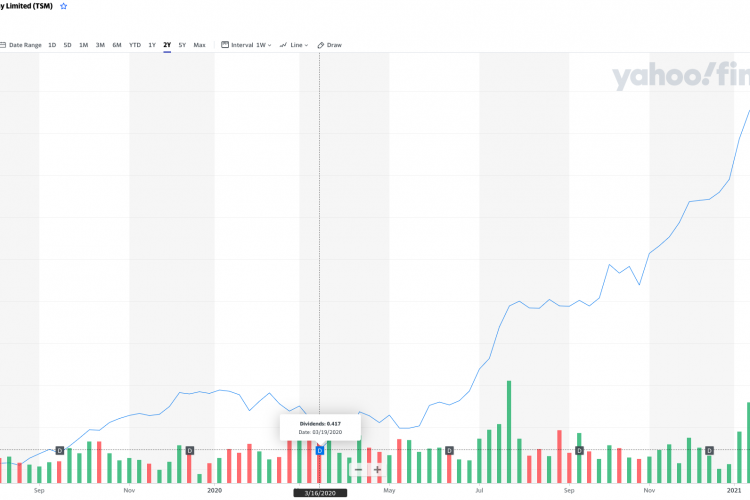Click the Date Range calendar icon

[3, 45]
